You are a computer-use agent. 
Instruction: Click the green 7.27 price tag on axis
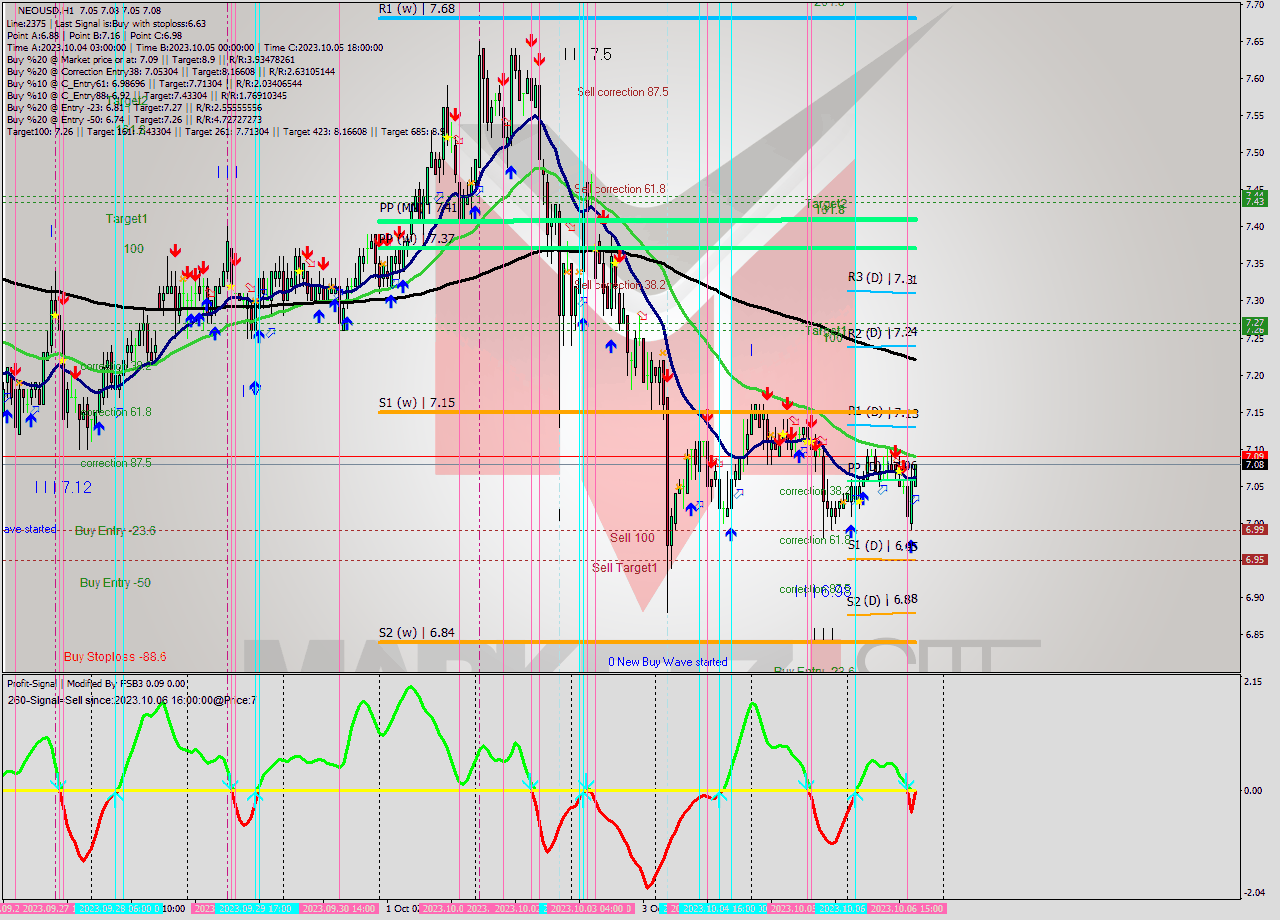[x=1254, y=322]
